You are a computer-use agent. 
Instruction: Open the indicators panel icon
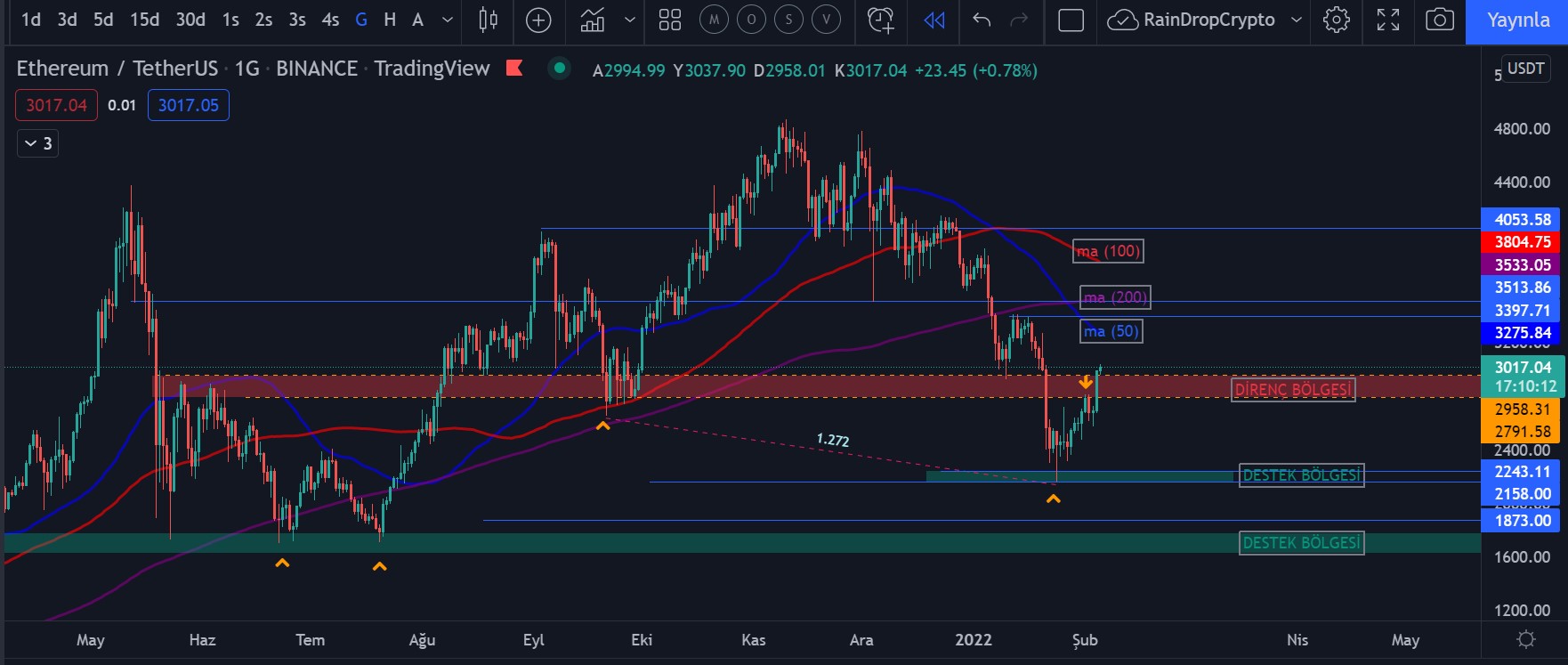click(593, 20)
